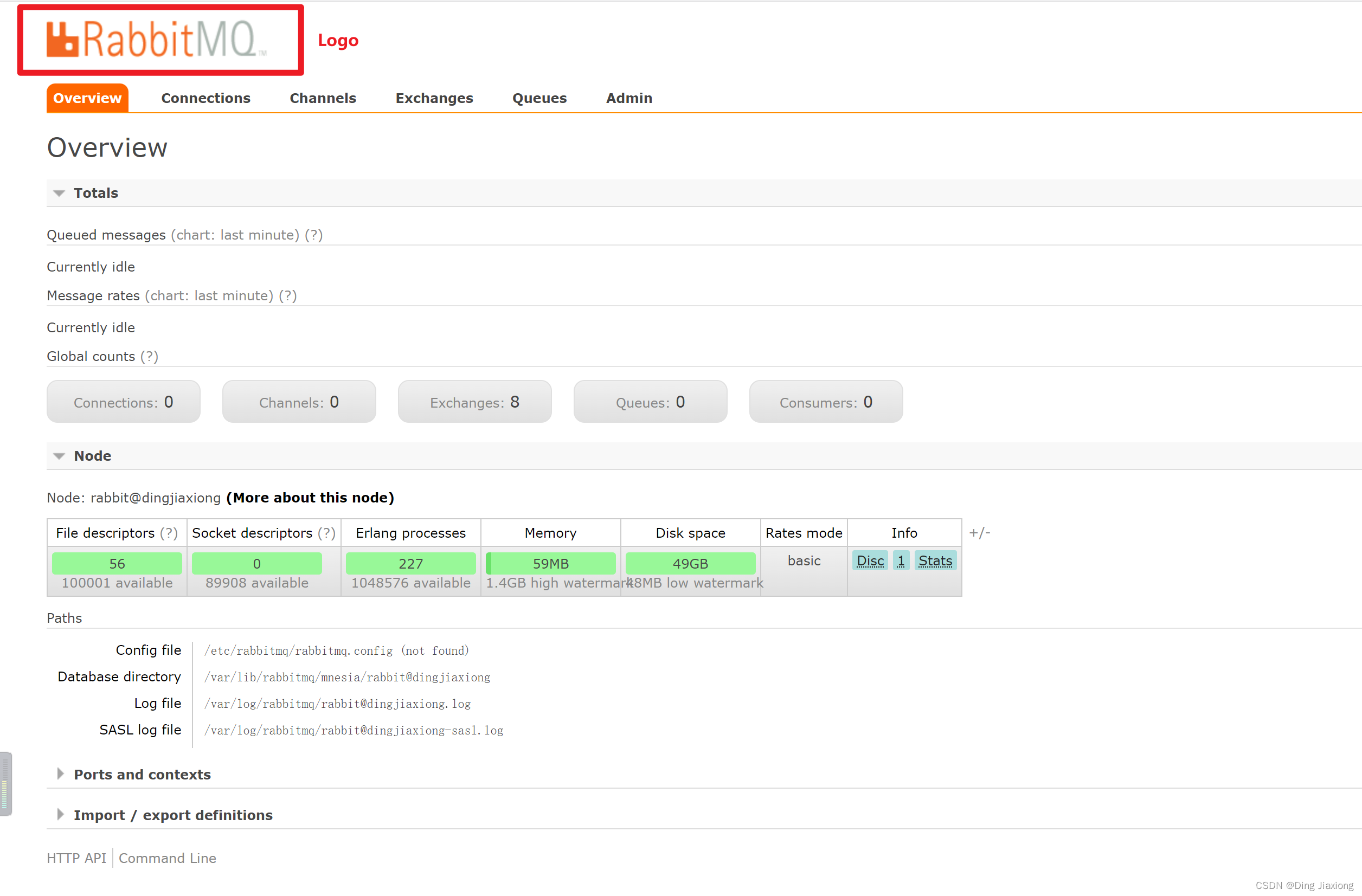
Task: Click the Database directory path
Action: (348, 678)
